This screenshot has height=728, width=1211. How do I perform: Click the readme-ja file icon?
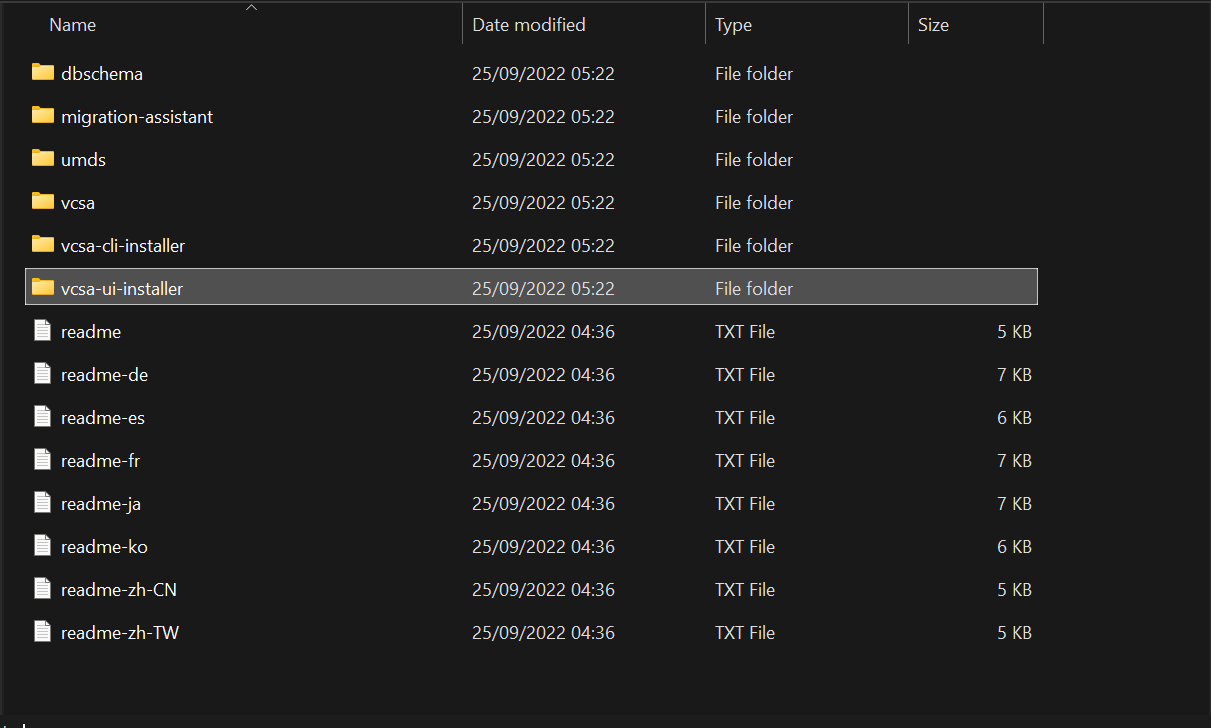pyautogui.click(x=42, y=502)
